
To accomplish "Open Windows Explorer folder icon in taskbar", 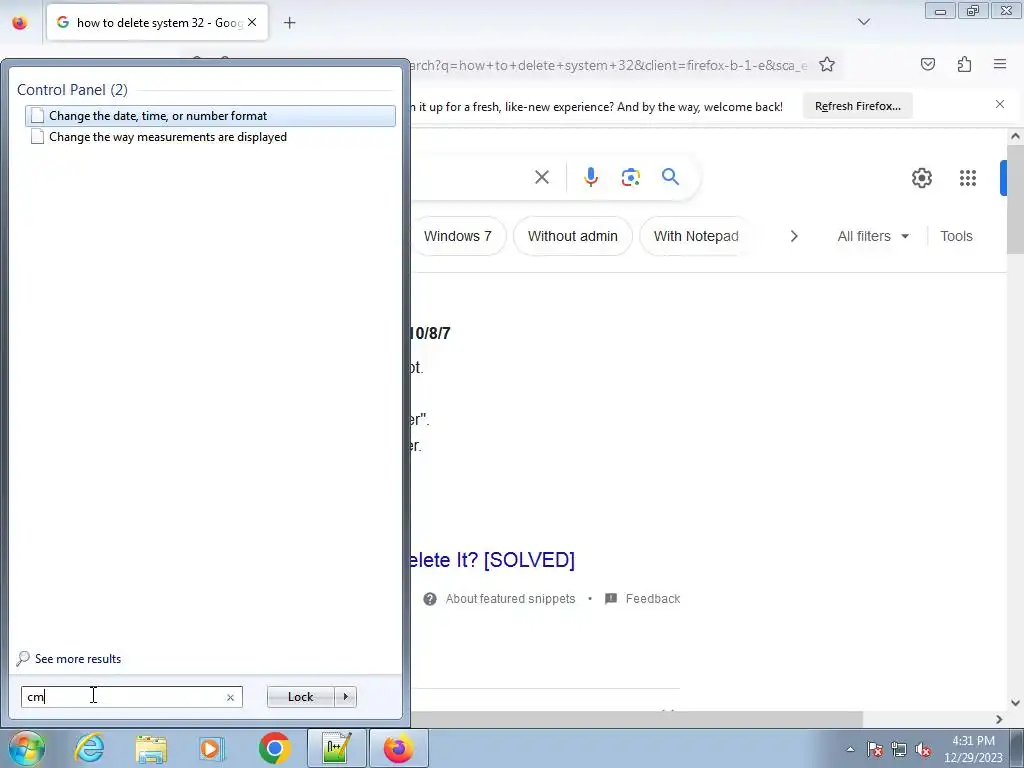I will 151,748.
